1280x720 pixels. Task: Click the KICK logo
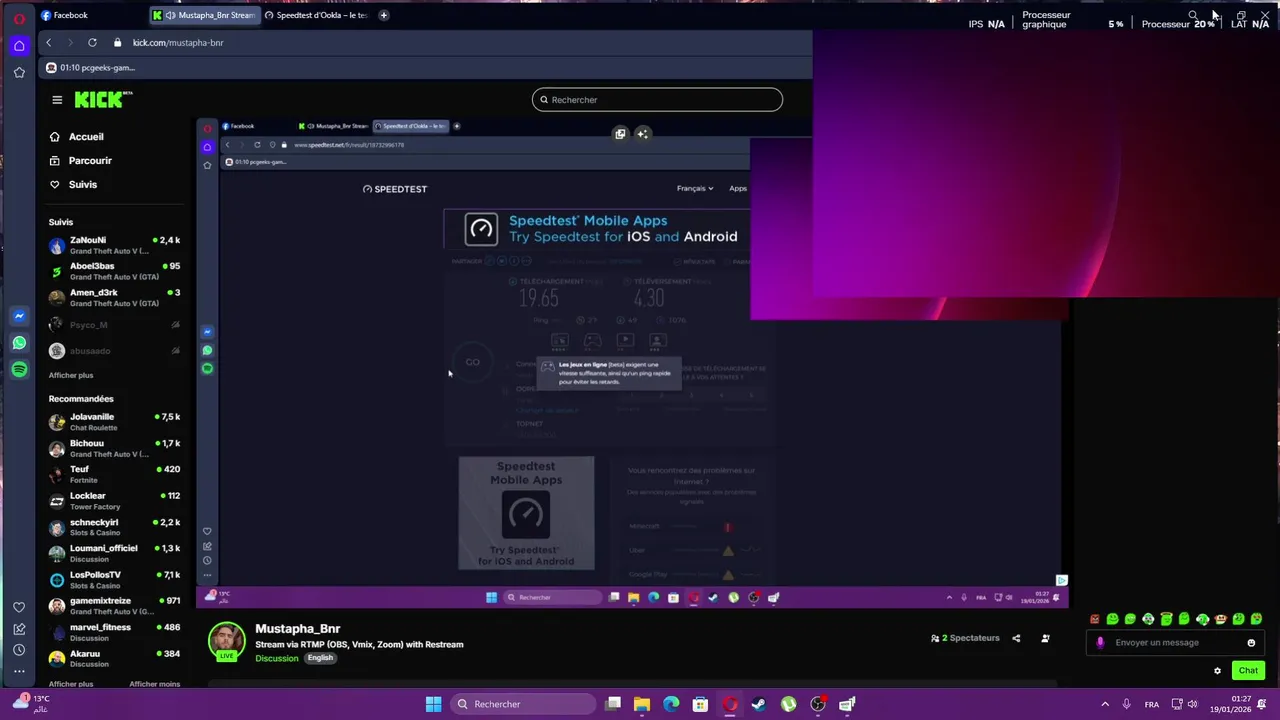point(103,99)
